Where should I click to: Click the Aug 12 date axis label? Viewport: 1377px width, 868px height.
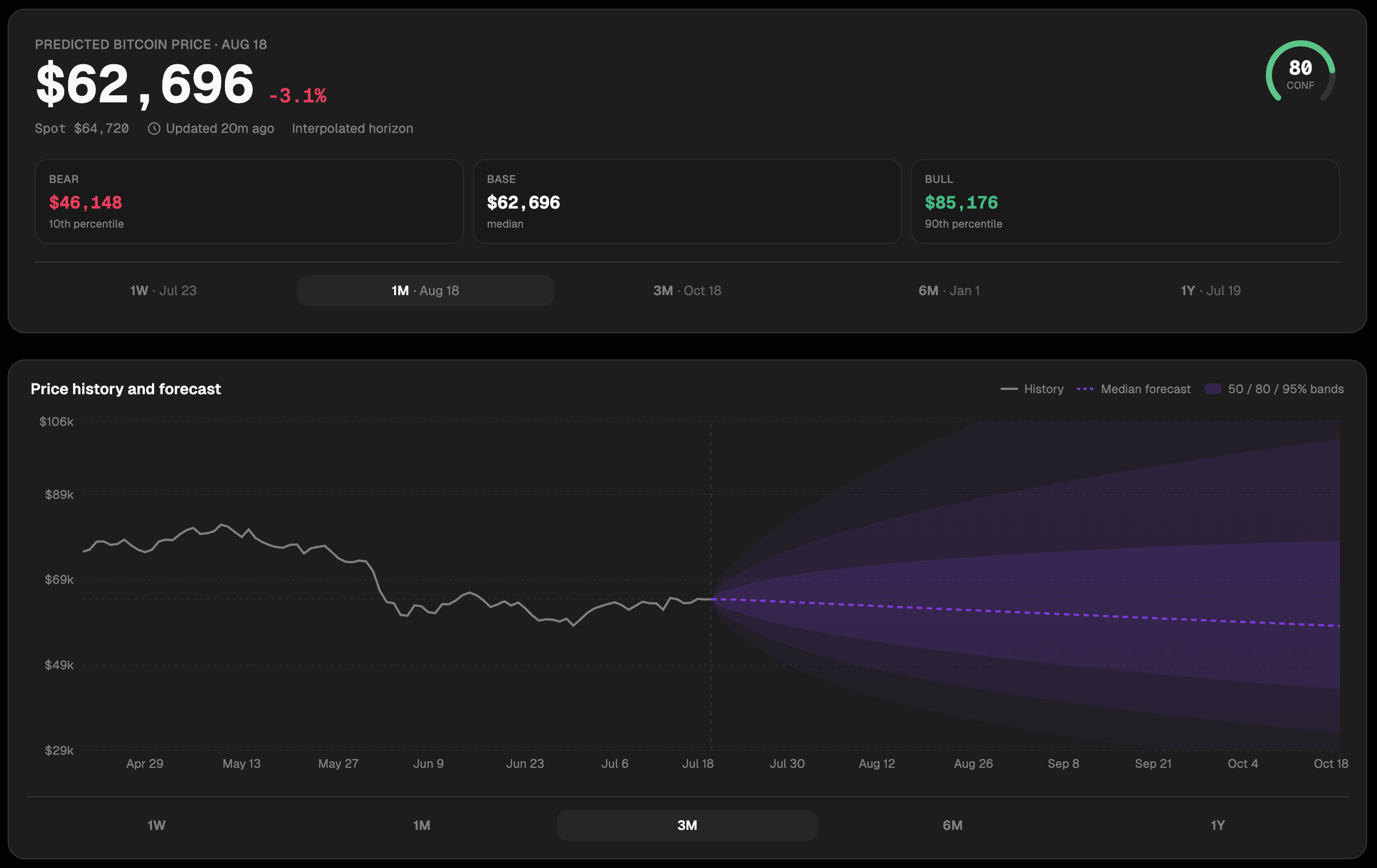(x=876, y=763)
